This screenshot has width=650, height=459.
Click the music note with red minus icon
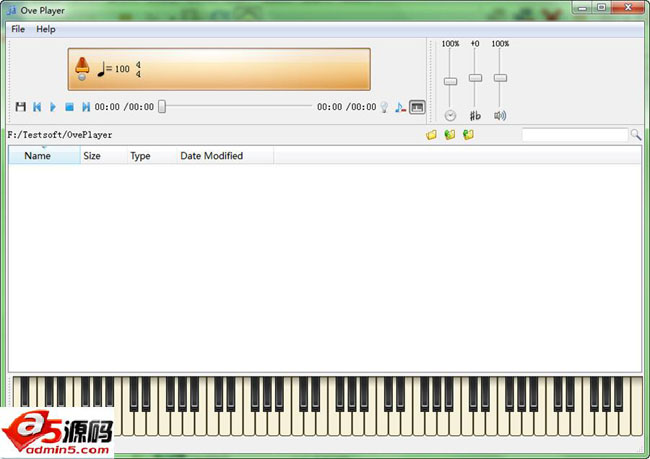tap(400, 107)
